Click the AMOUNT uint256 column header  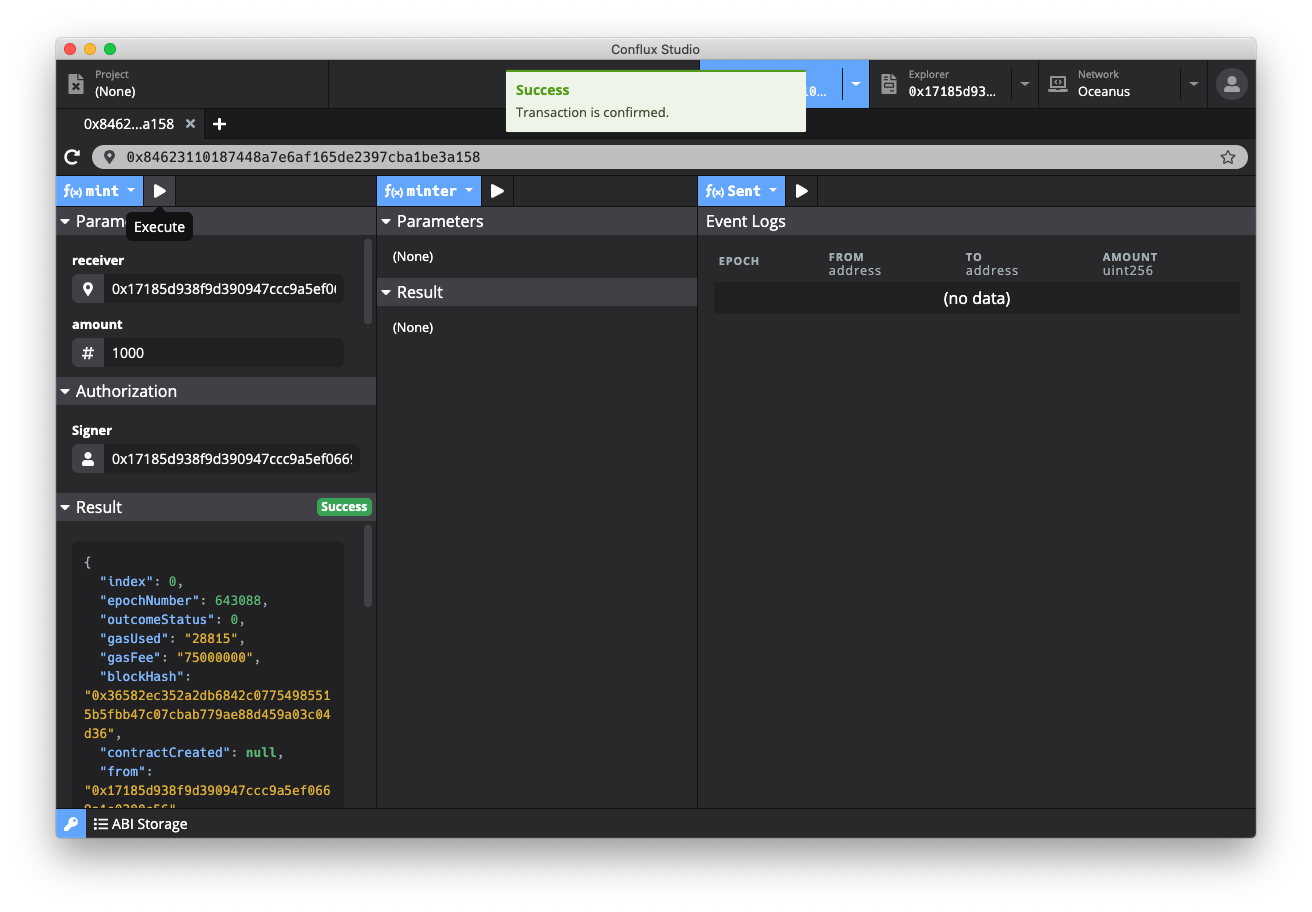(x=1130, y=264)
